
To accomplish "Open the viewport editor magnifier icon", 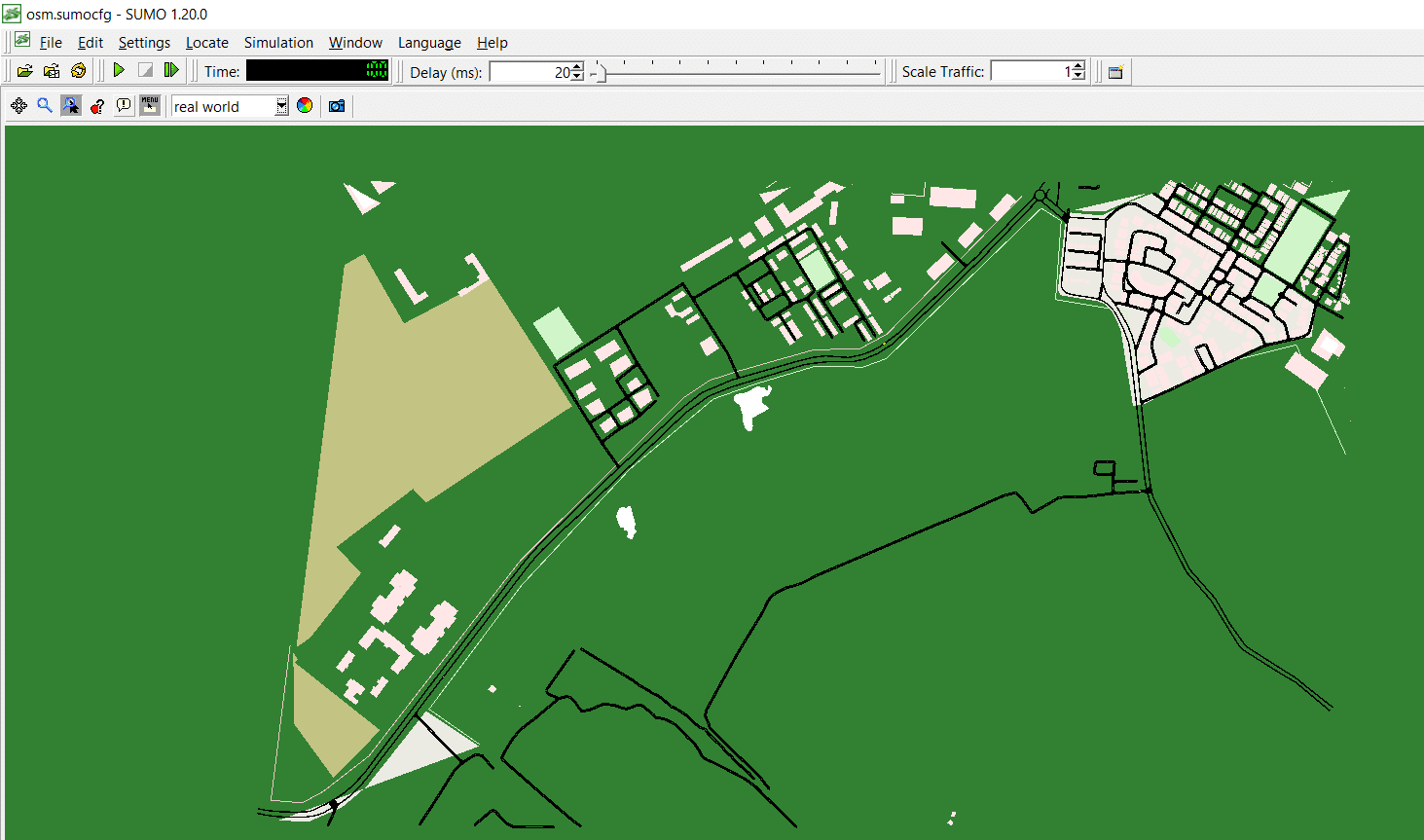I will coord(45,106).
